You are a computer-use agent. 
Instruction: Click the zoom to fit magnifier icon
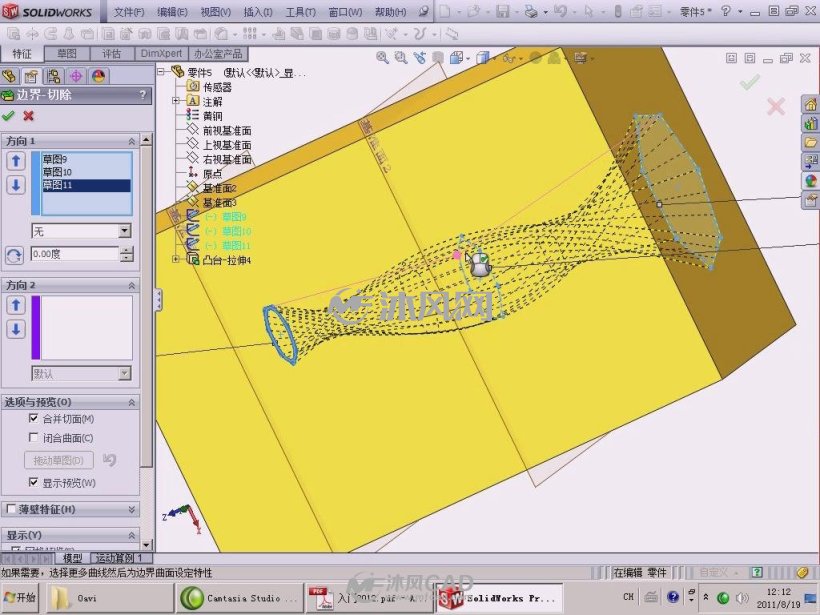click(x=382, y=58)
